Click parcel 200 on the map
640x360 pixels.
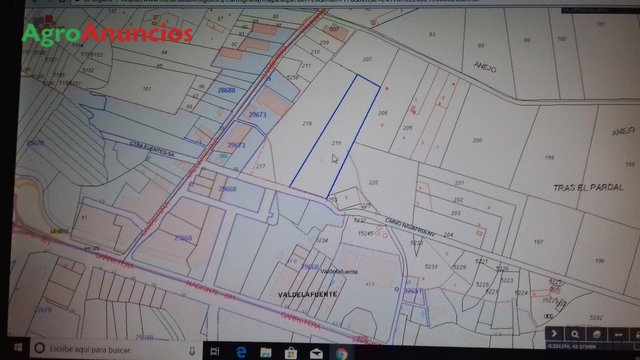click(478, 140)
